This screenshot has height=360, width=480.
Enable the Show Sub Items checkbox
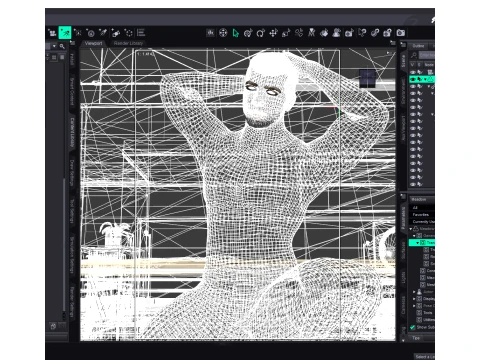click(x=412, y=327)
